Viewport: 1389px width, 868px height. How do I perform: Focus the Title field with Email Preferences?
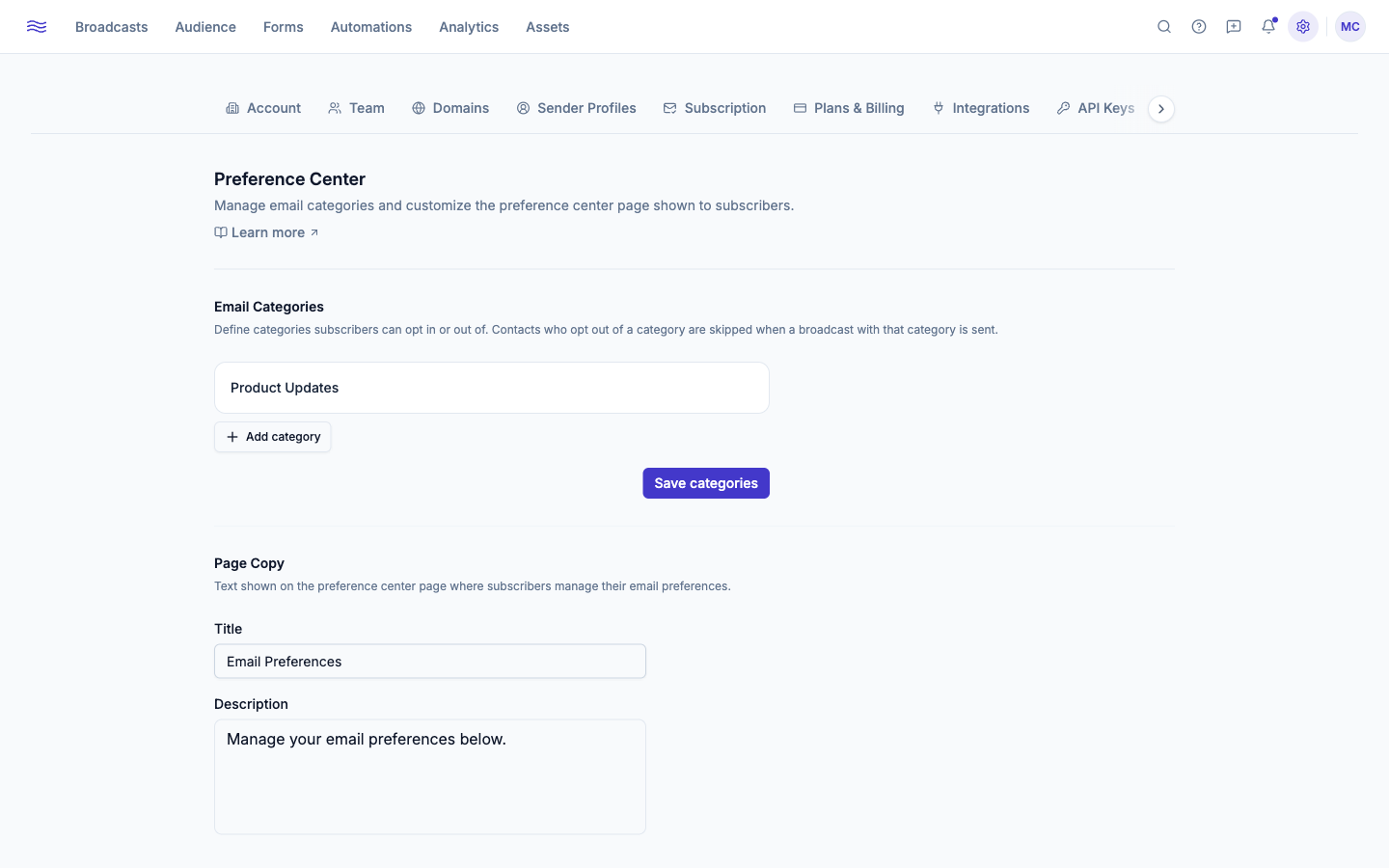tap(430, 662)
